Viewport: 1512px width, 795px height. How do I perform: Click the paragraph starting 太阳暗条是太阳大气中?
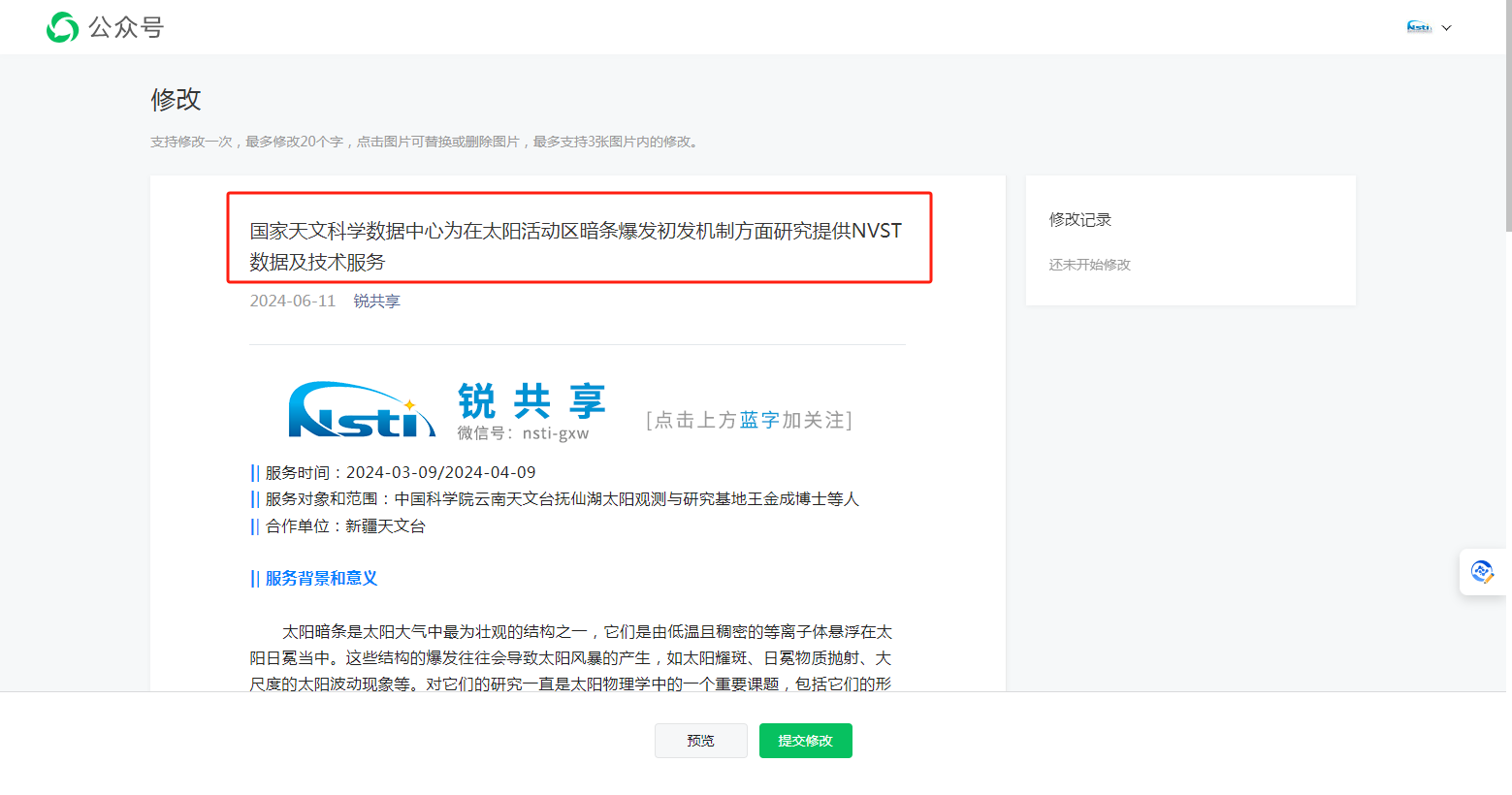(x=571, y=658)
